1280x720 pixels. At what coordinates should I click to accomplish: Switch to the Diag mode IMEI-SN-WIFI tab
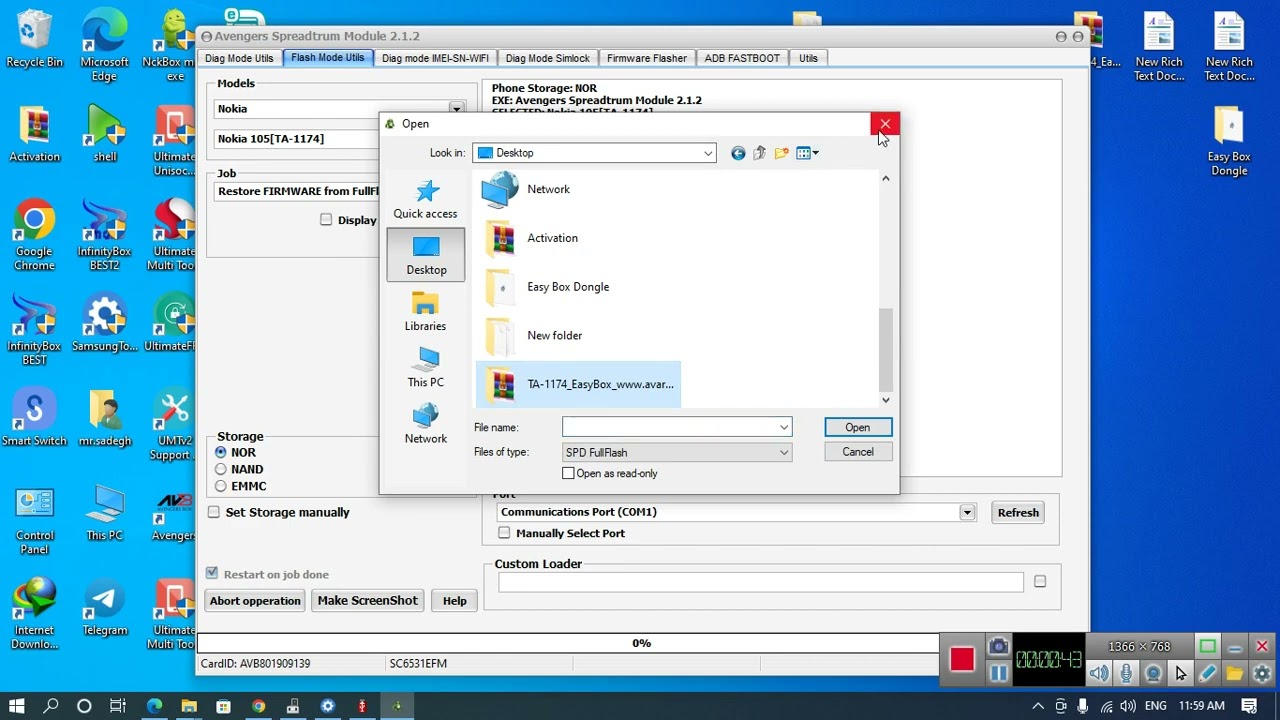pos(435,58)
